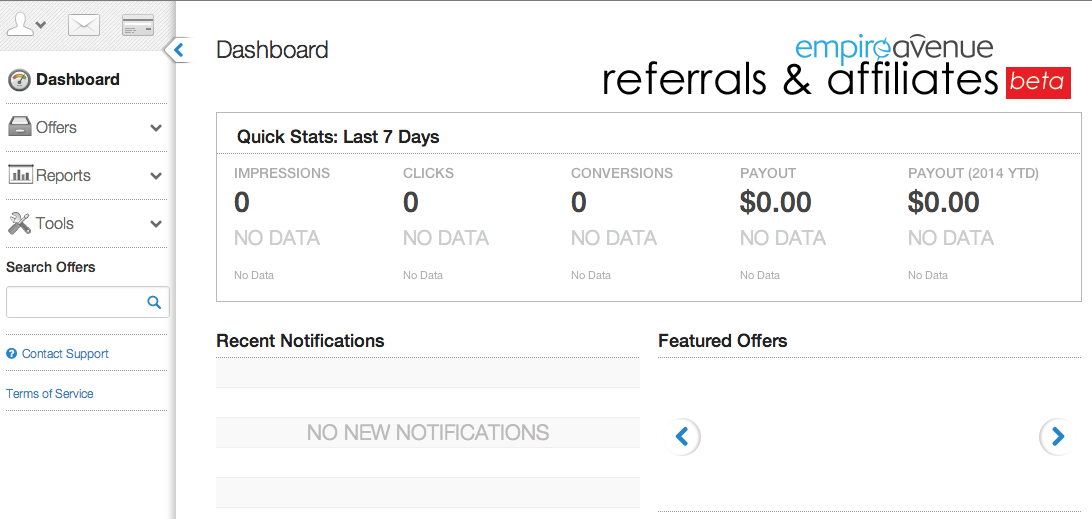Click the Offers drawer icon
This screenshot has height=519, width=1092.
coord(19,127)
